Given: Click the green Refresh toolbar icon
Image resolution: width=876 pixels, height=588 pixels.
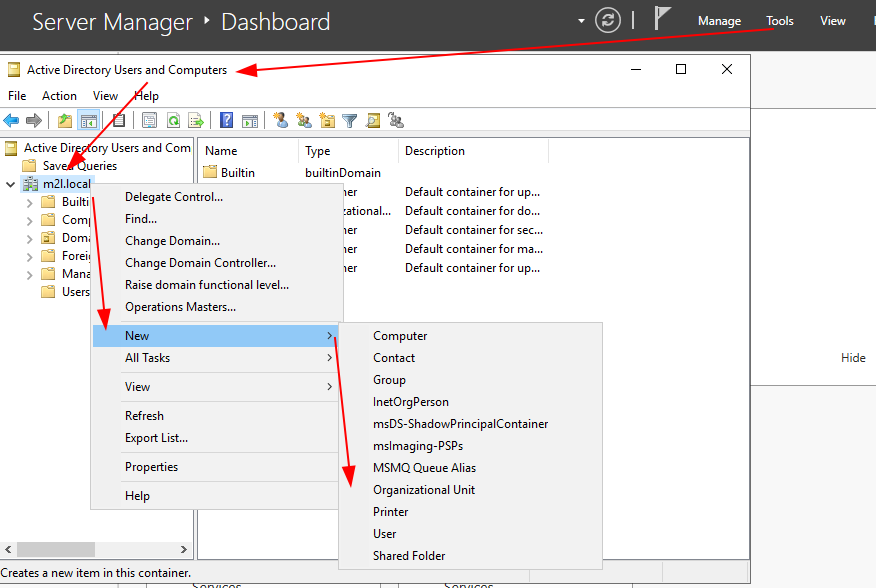Looking at the screenshot, I should 173,120.
